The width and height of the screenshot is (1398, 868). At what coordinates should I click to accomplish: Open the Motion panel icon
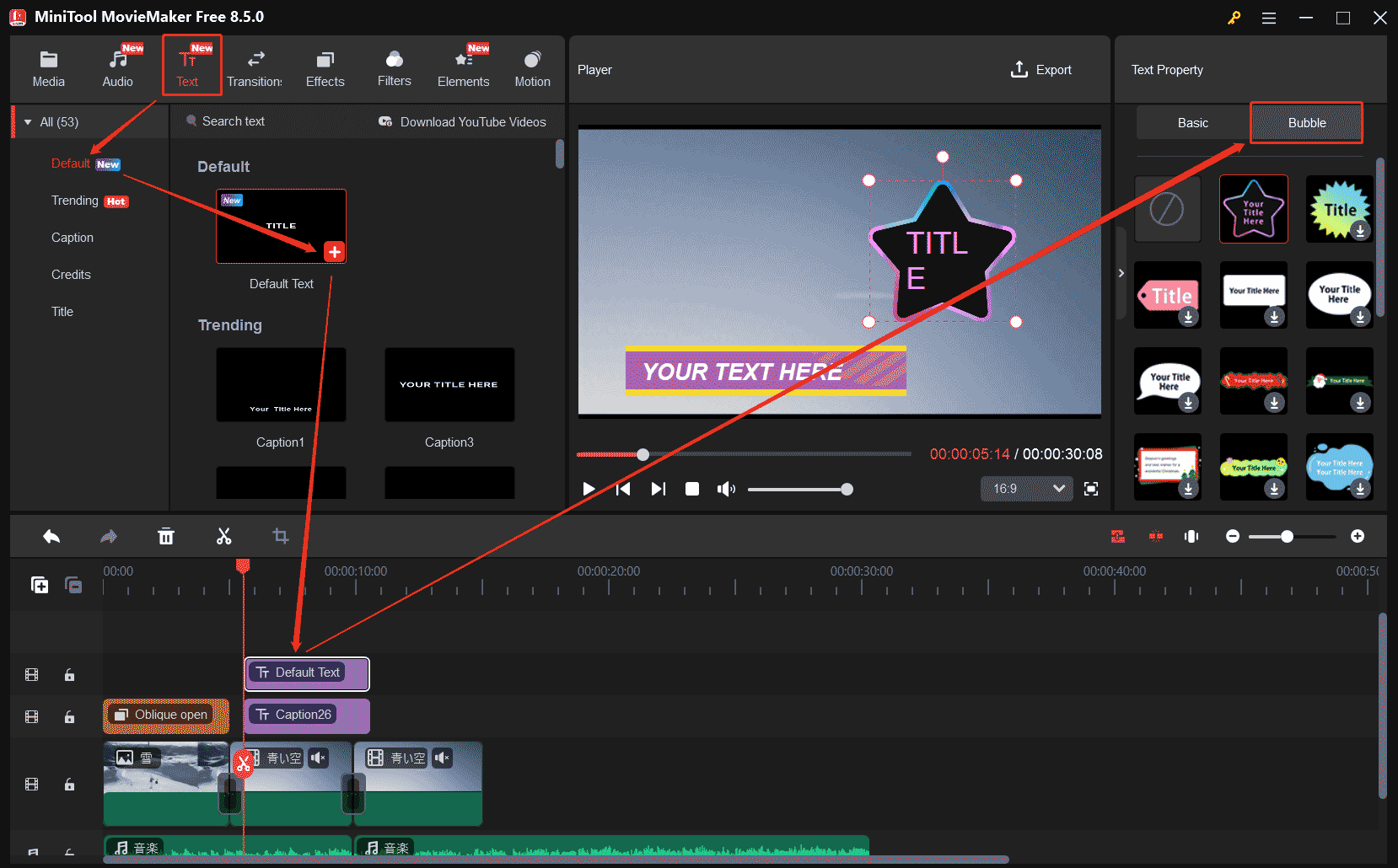pyautogui.click(x=532, y=67)
